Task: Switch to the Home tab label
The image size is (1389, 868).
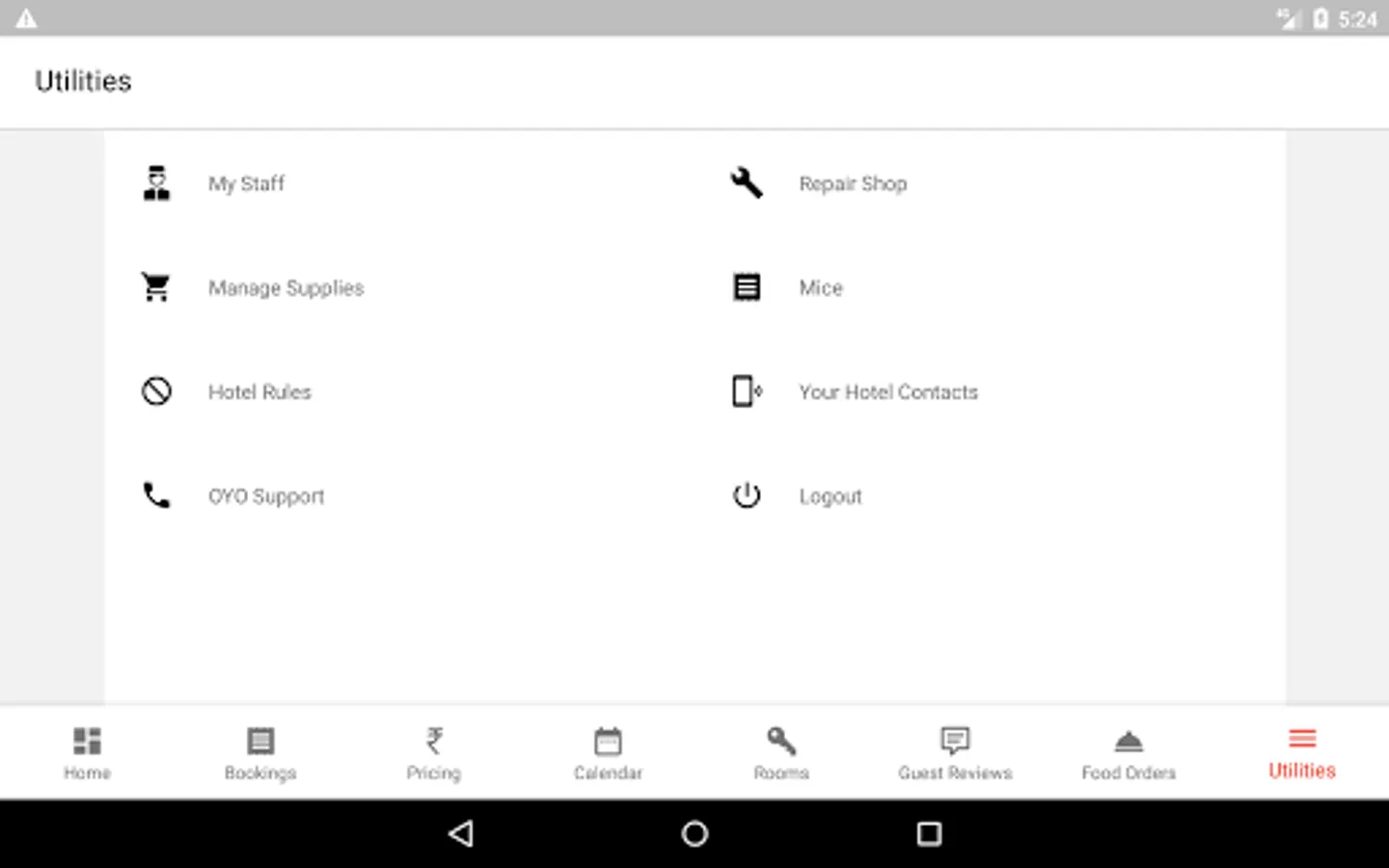Action: click(x=87, y=773)
